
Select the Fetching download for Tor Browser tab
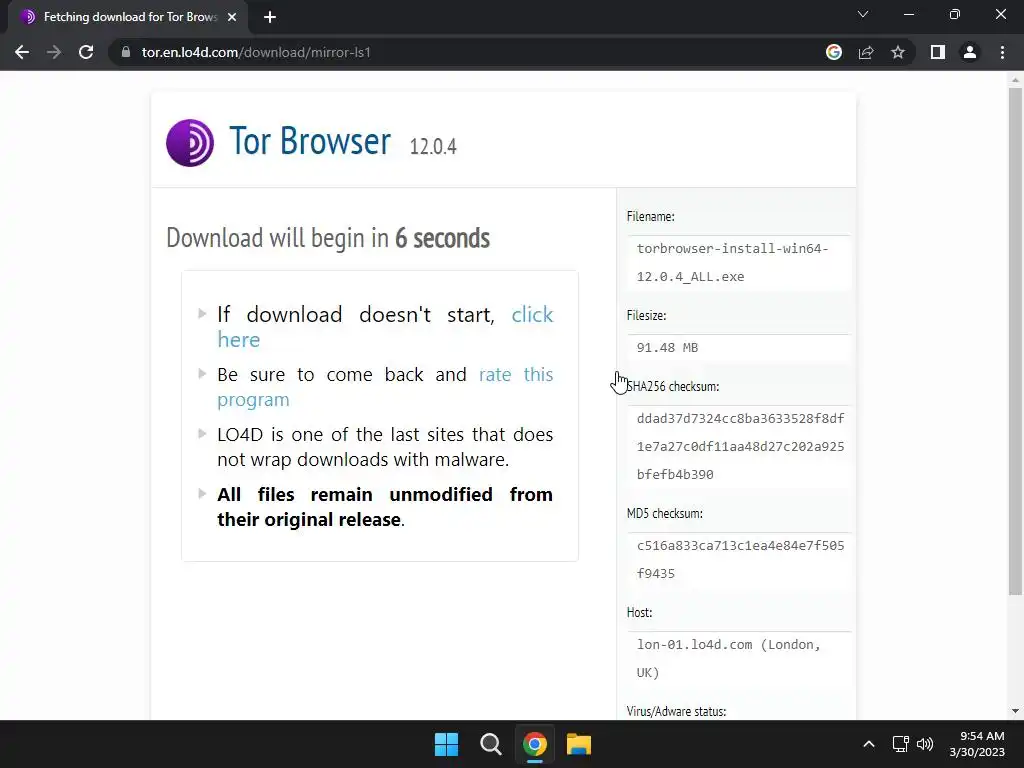[128, 17]
